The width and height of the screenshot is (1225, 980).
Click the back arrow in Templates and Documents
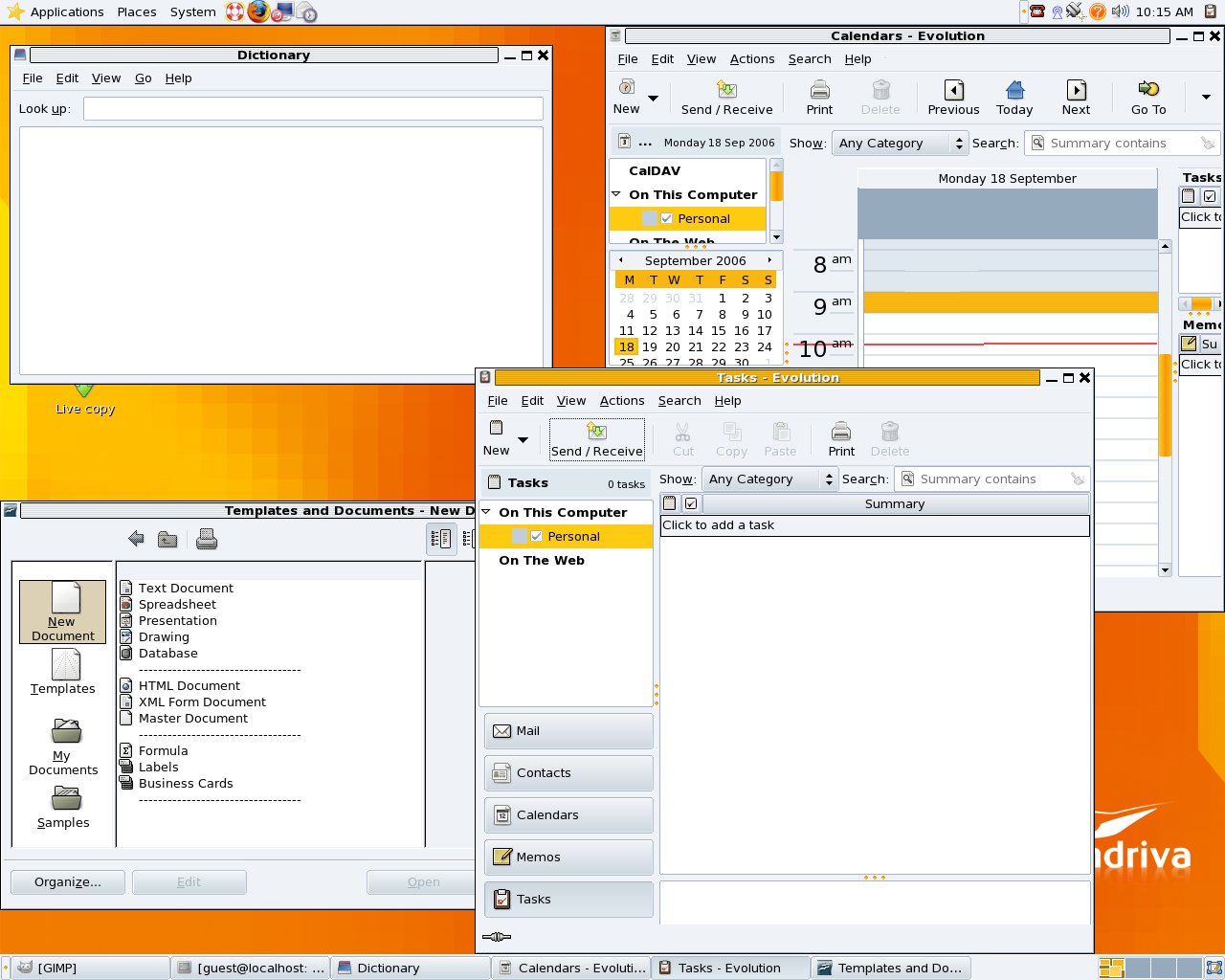[x=136, y=539]
